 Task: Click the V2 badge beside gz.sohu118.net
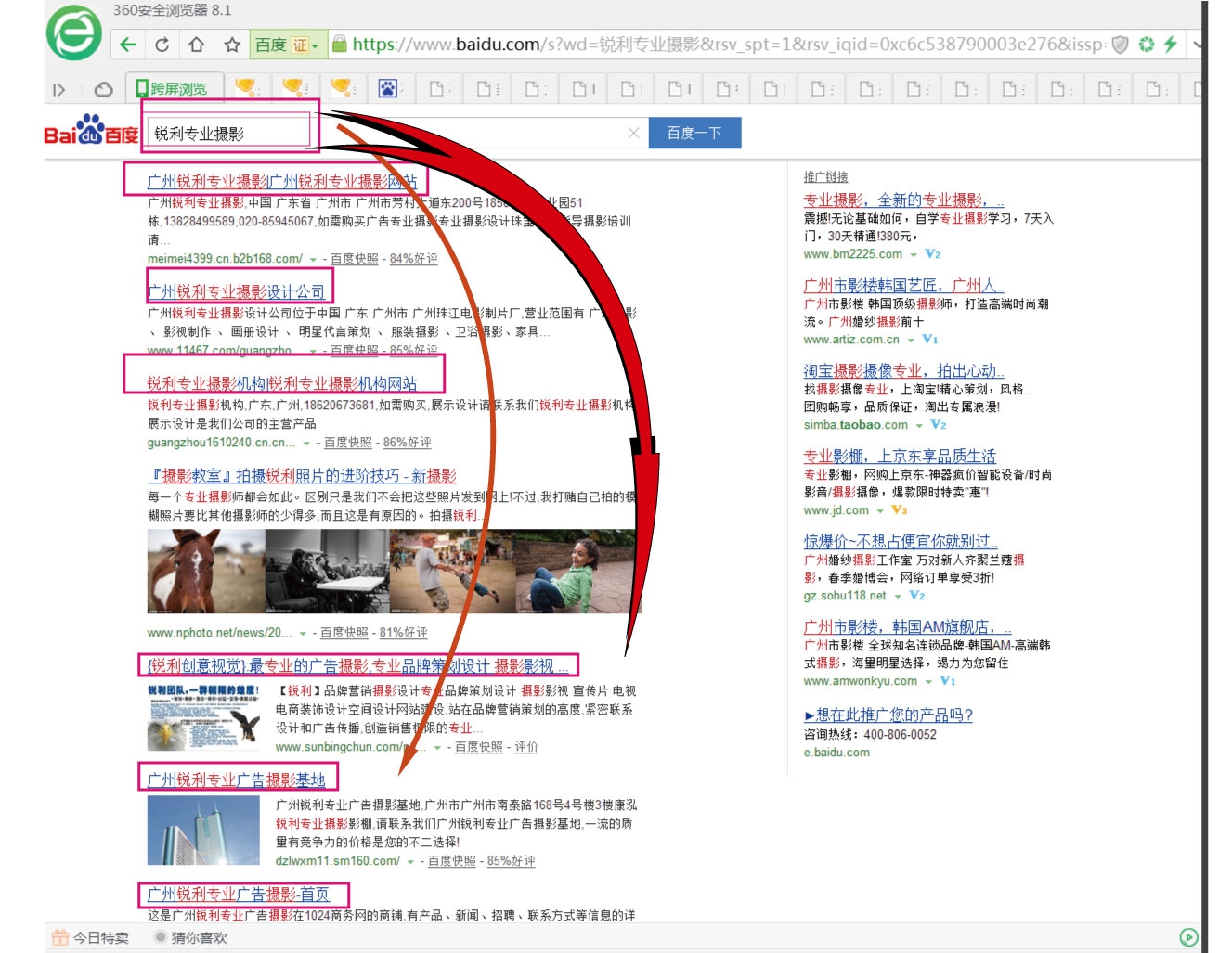coord(917,596)
